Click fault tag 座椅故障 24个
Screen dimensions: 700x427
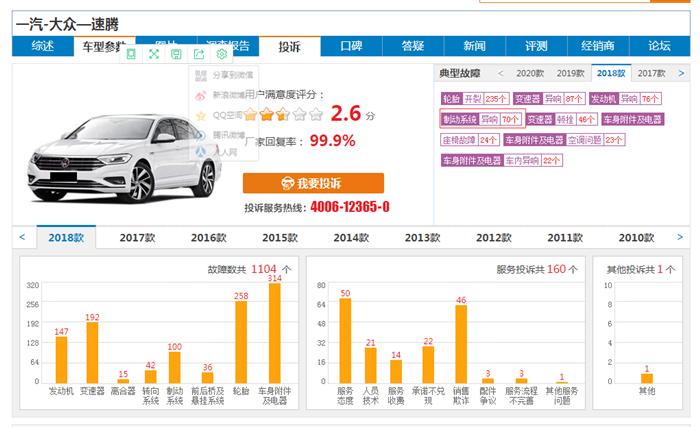(470, 140)
